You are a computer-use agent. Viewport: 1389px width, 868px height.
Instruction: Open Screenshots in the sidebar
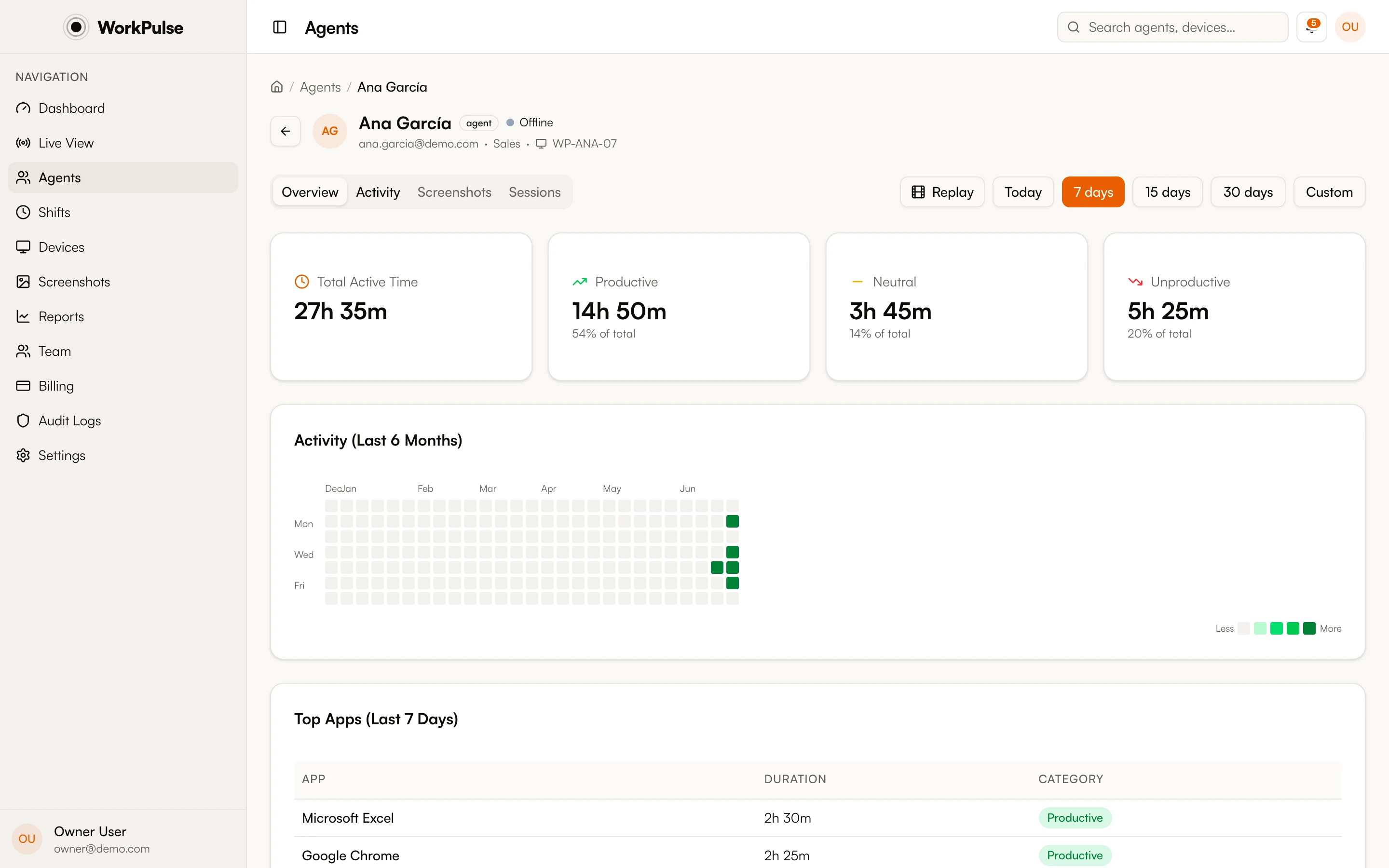pos(123,282)
